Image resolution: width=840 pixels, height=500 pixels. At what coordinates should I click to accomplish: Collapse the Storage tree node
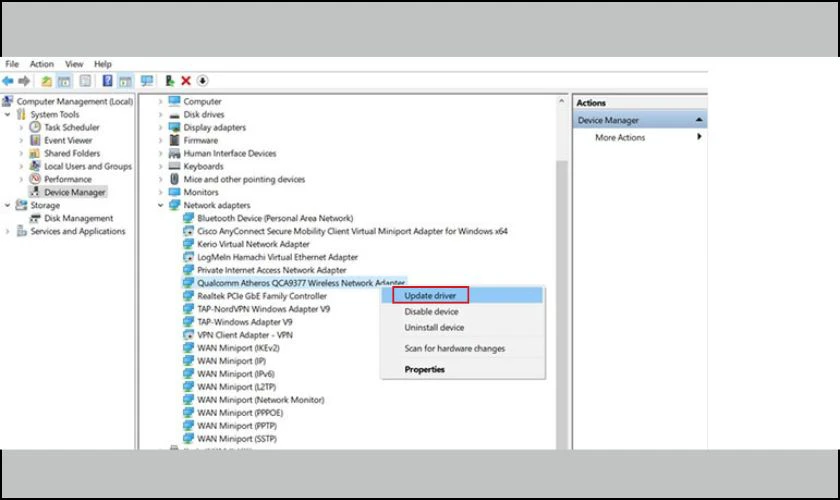(x=8, y=205)
